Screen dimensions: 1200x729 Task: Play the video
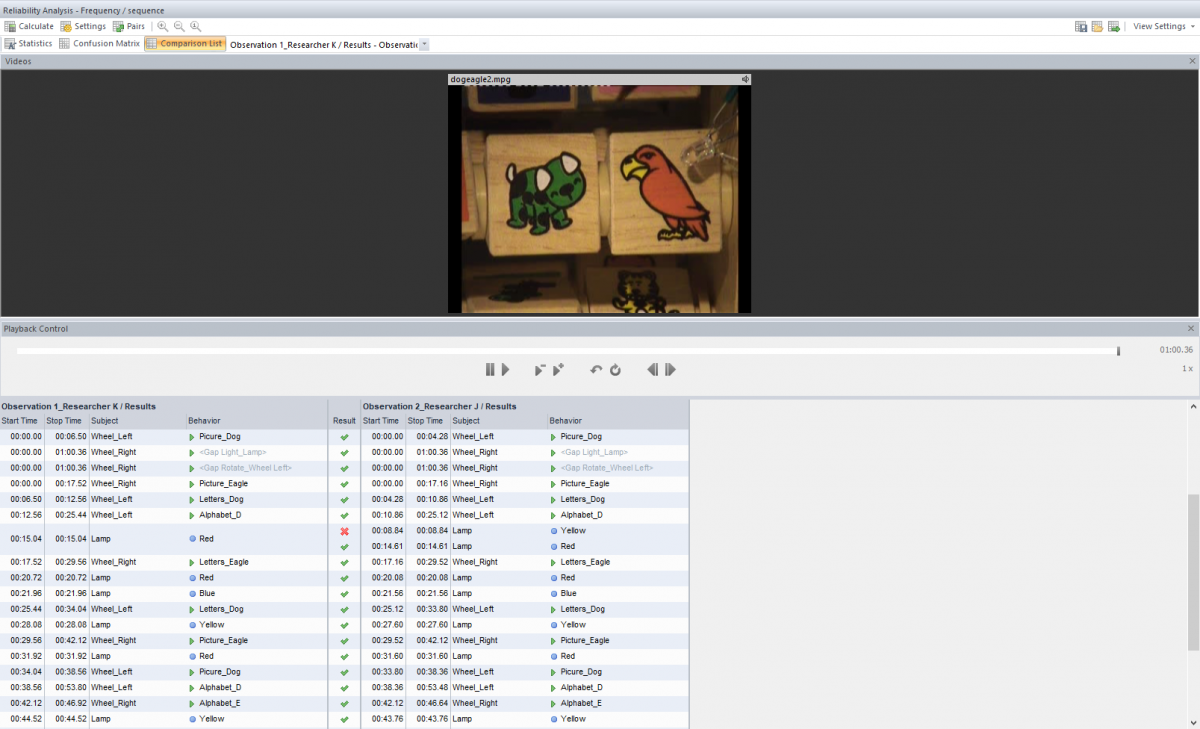point(506,370)
